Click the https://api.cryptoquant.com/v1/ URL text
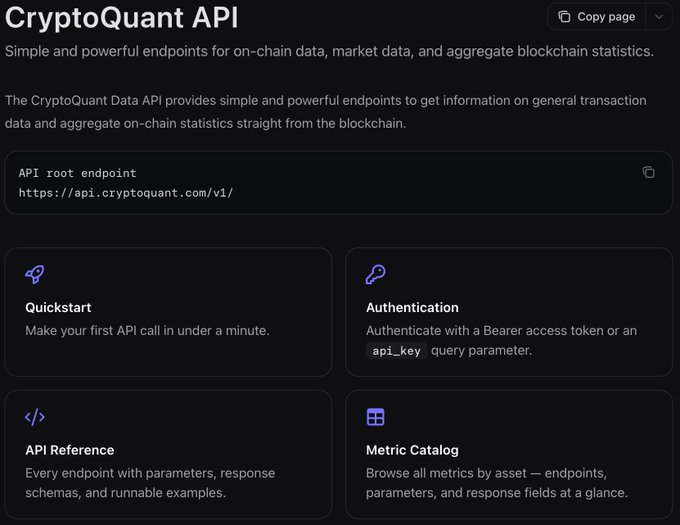 pos(126,193)
